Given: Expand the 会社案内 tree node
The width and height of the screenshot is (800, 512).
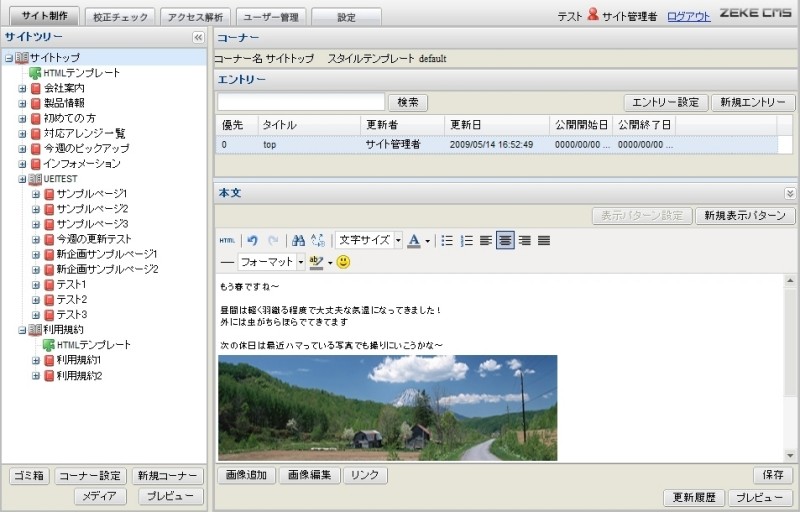Looking at the screenshot, I should [22, 88].
